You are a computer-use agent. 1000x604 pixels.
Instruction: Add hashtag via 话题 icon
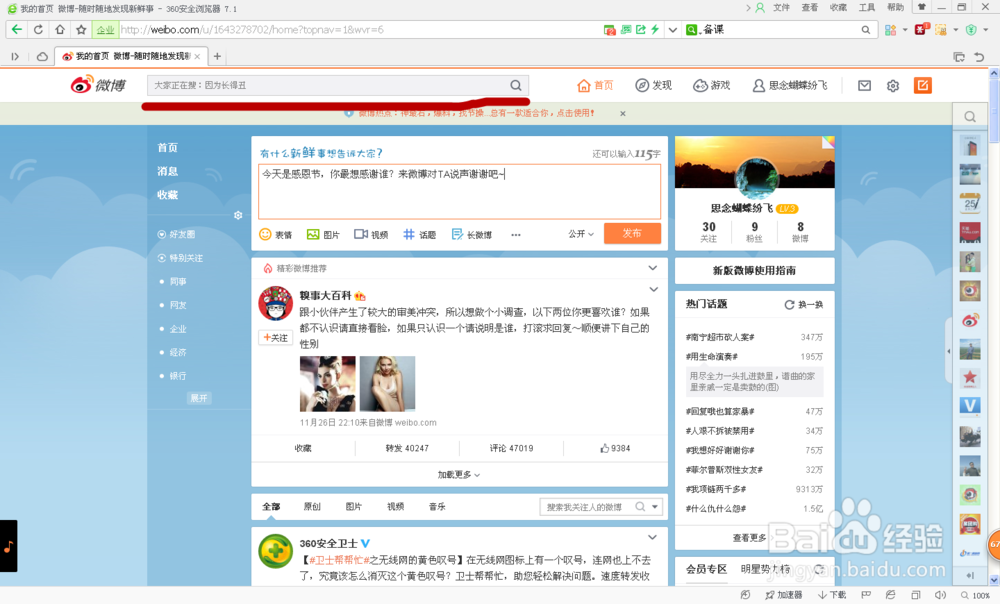[x=420, y=234]
